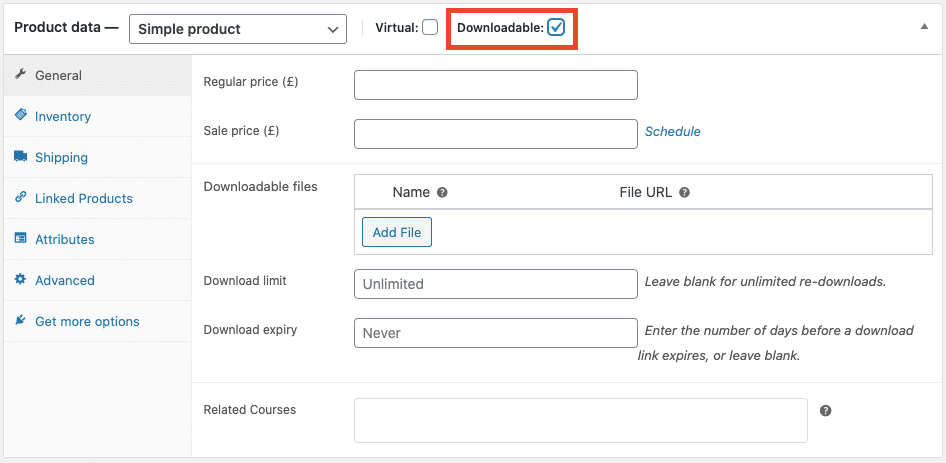Image resolution: width=946 pixels, height=463 pixels.
Task: Collapse the Product data panel arrow
Action: click(x=924, y=27)
